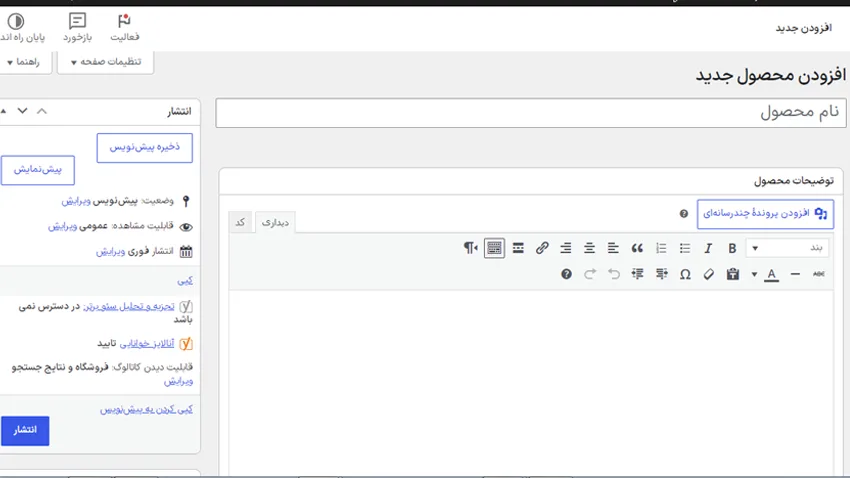Open the تجزیه و تحلیل سئو SEO analysis link
Screen dimensions: 850x478
tap(129, 306)
